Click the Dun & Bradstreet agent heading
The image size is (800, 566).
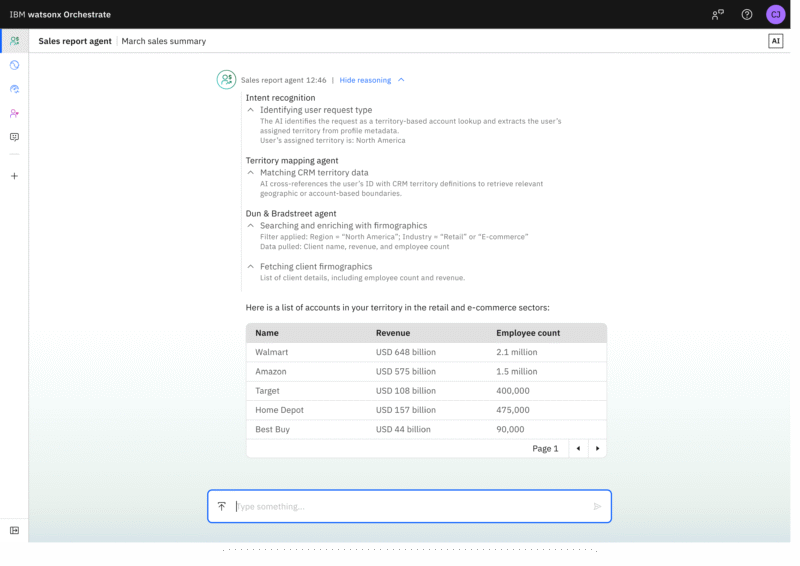tap(291, 213)
